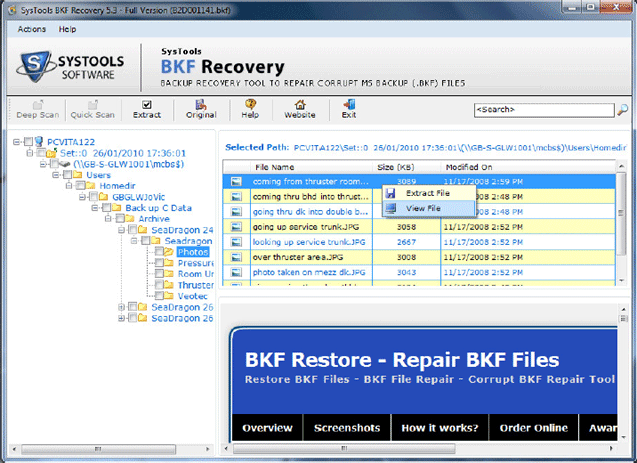The width and height of the screenshot is (637, 463).
Task: Click the Veotec folder icon
Action: point(169,296)
